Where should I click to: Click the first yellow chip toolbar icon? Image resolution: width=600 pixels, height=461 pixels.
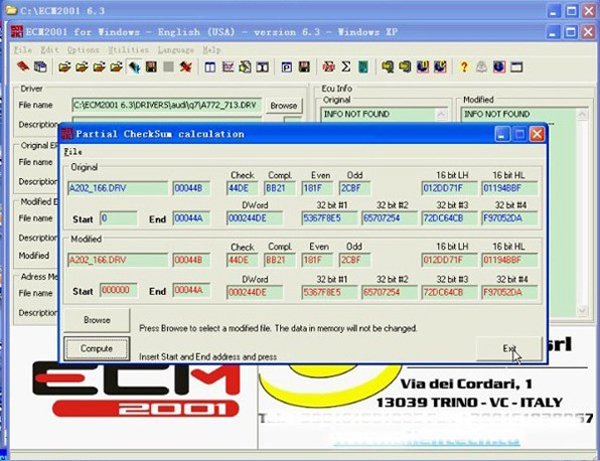pyautogui.click(x=388, y=67)
